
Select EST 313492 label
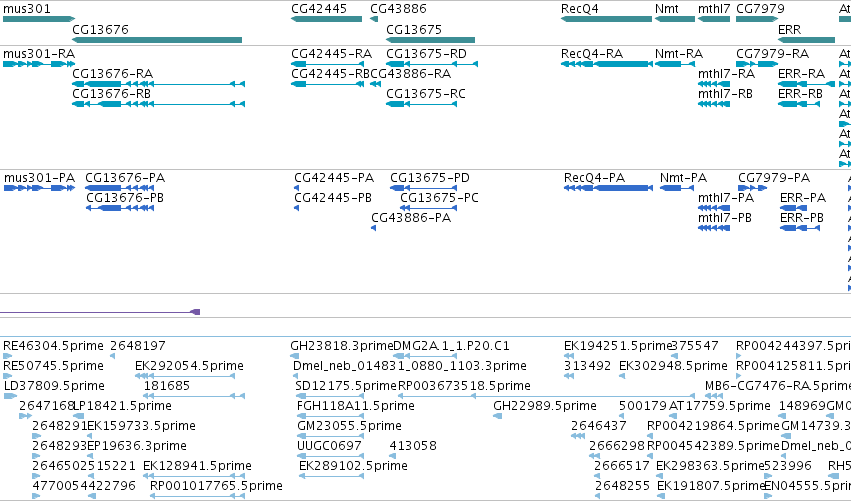[x=588, y=366]
